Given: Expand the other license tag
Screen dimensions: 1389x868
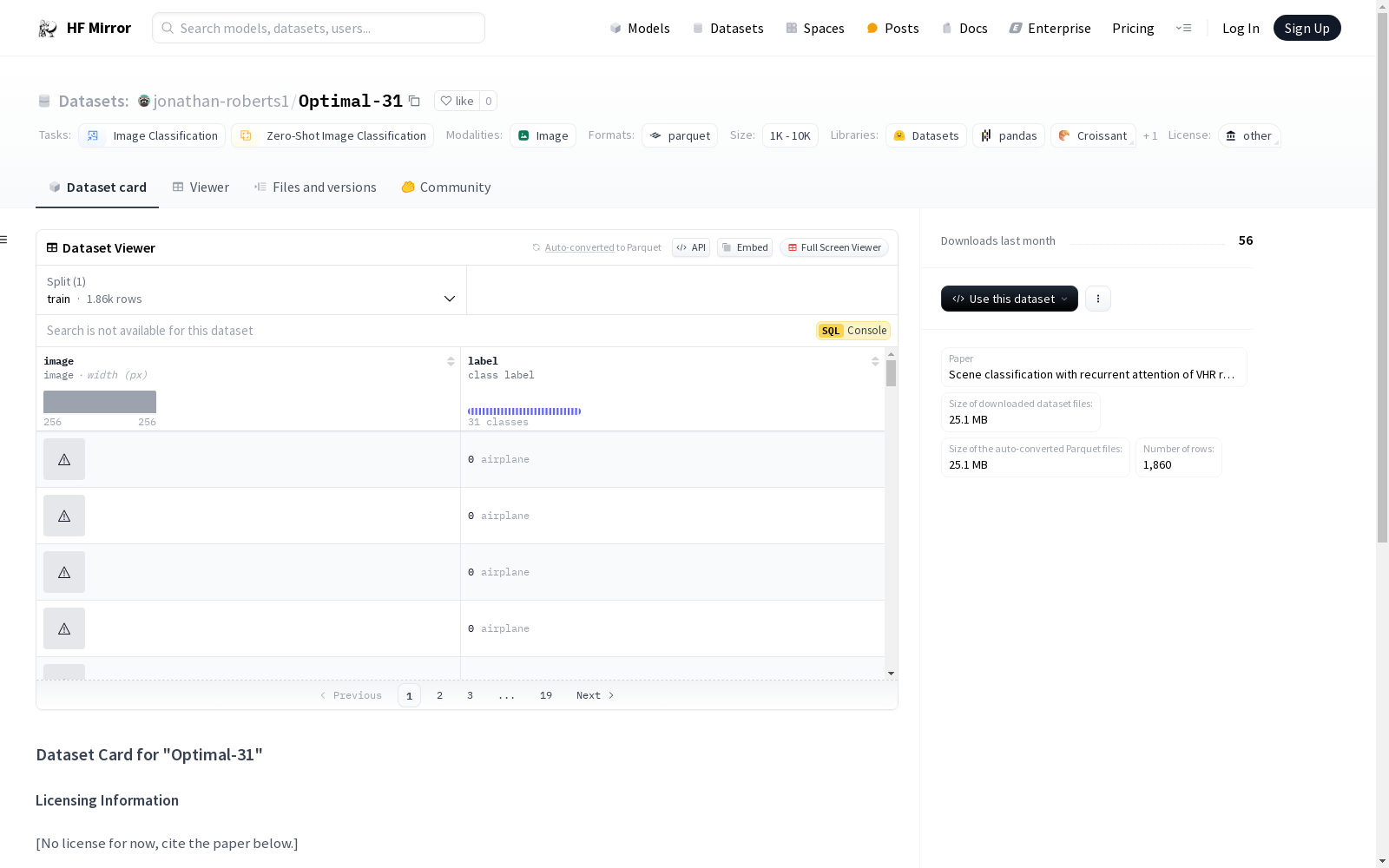Looking at the screenshot, I should pos(1249,135).
